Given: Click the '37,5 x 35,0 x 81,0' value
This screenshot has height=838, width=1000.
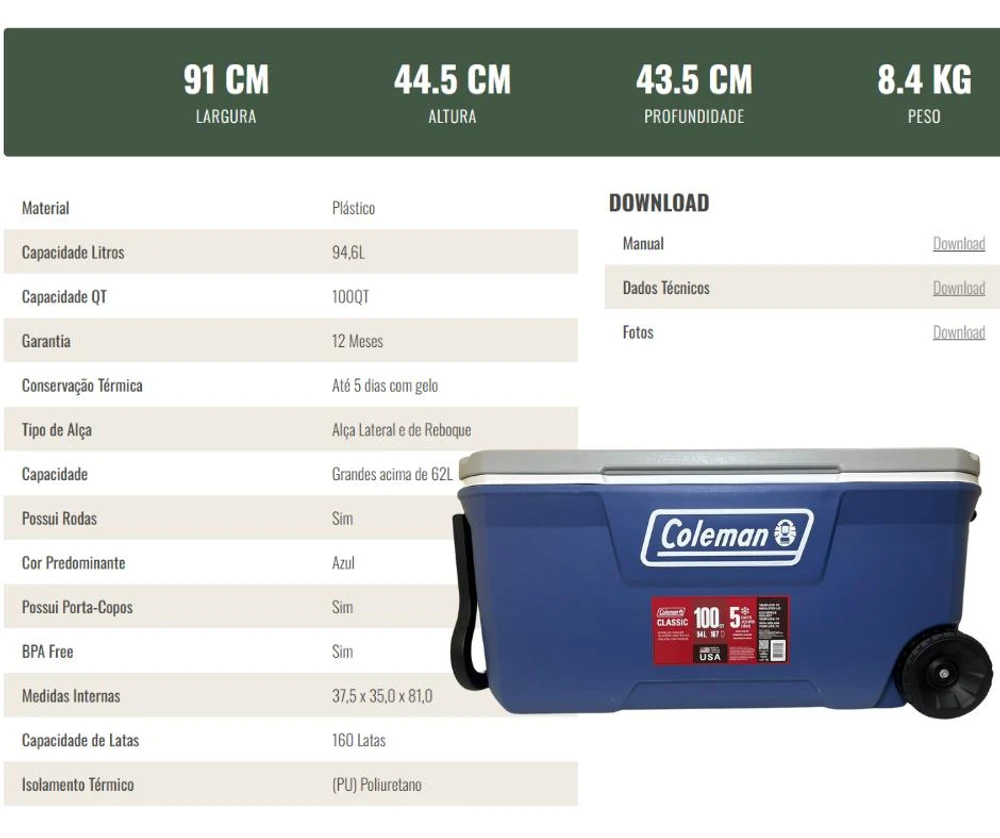Looking at the screenshot, I should (382, 696).
